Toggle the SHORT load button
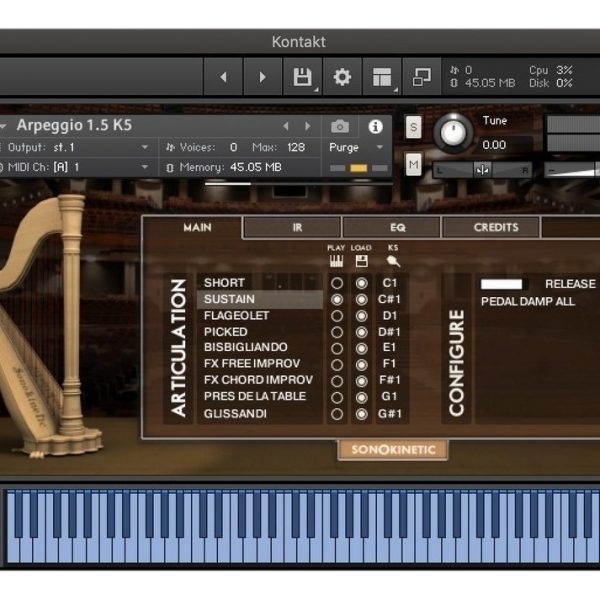This screenshot has width=600, height=600. [361, 283]
